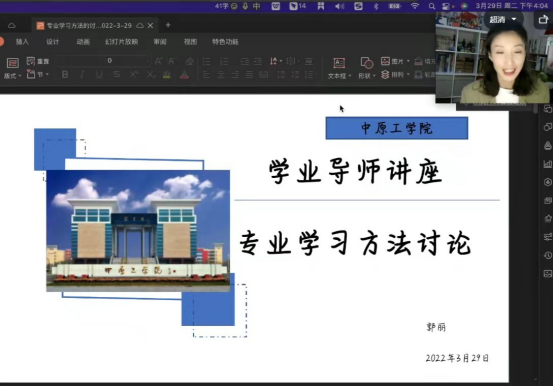Decrease font size with the A- icon
554x386 pixels.
pos(172,61)
